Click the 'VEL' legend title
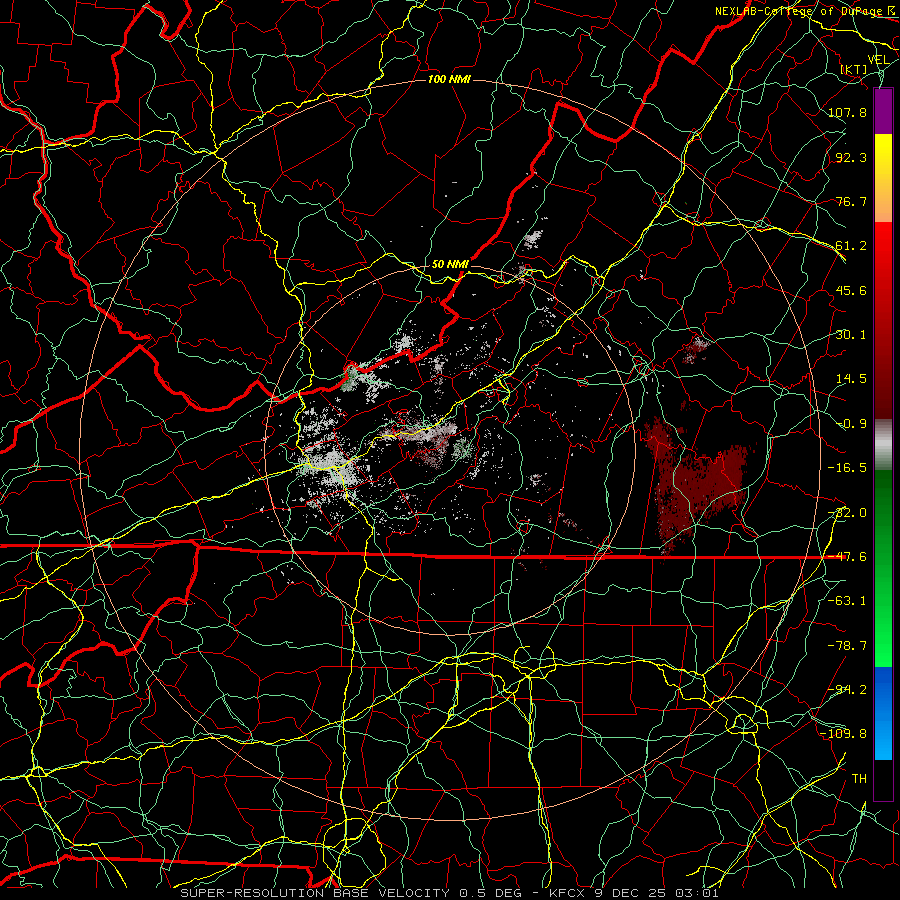The width and height of the screenshot is (900, 900). (878, 60)
